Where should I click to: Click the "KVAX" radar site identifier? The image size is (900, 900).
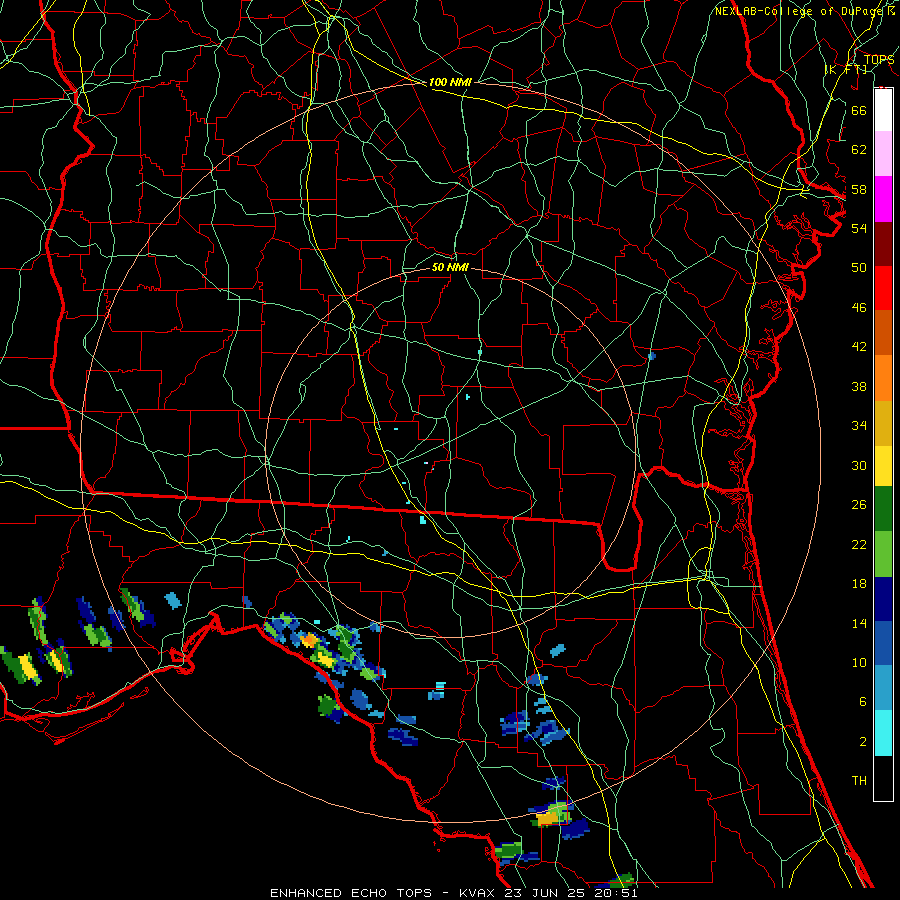click(x=476, y=893)
